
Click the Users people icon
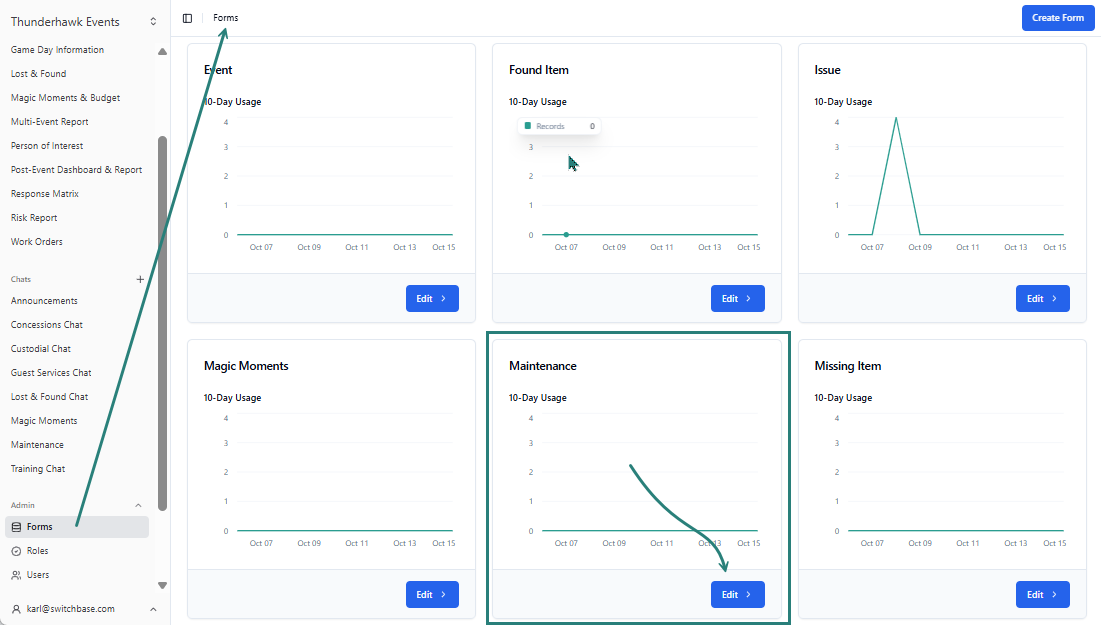(x=16, y=575)
